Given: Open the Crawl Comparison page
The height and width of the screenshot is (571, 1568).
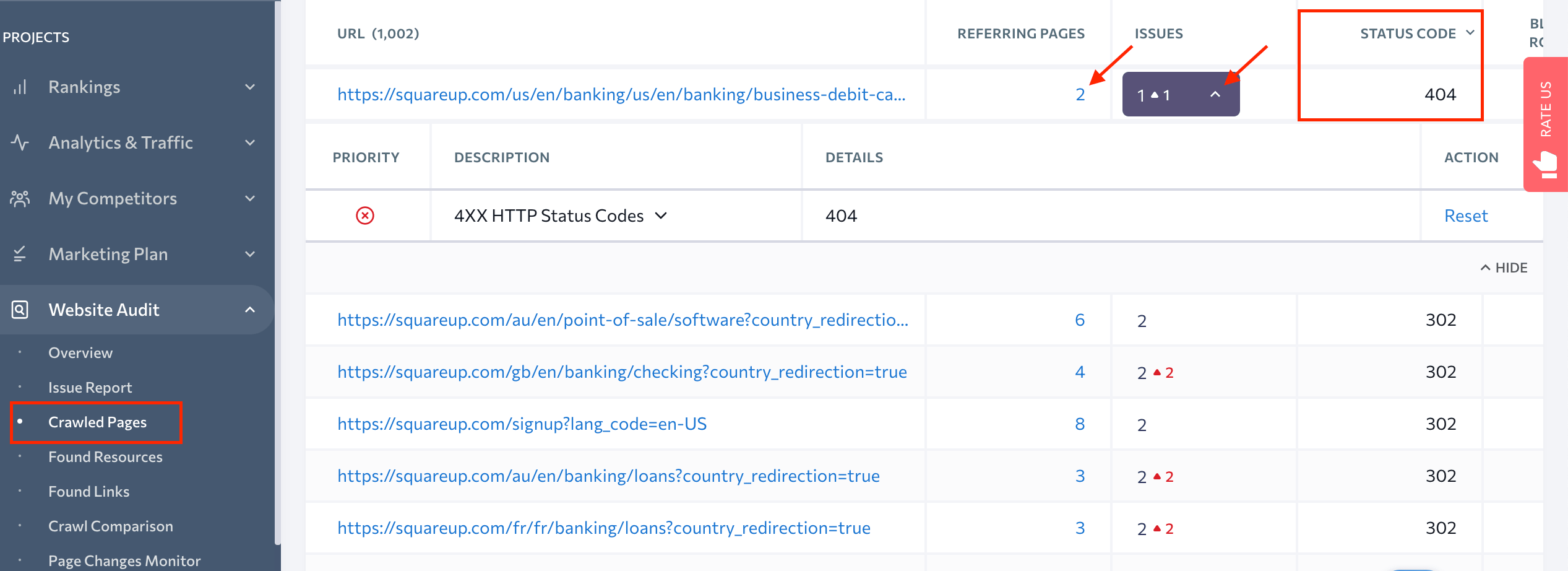Looking at the screenshot, I should (111, 526).
